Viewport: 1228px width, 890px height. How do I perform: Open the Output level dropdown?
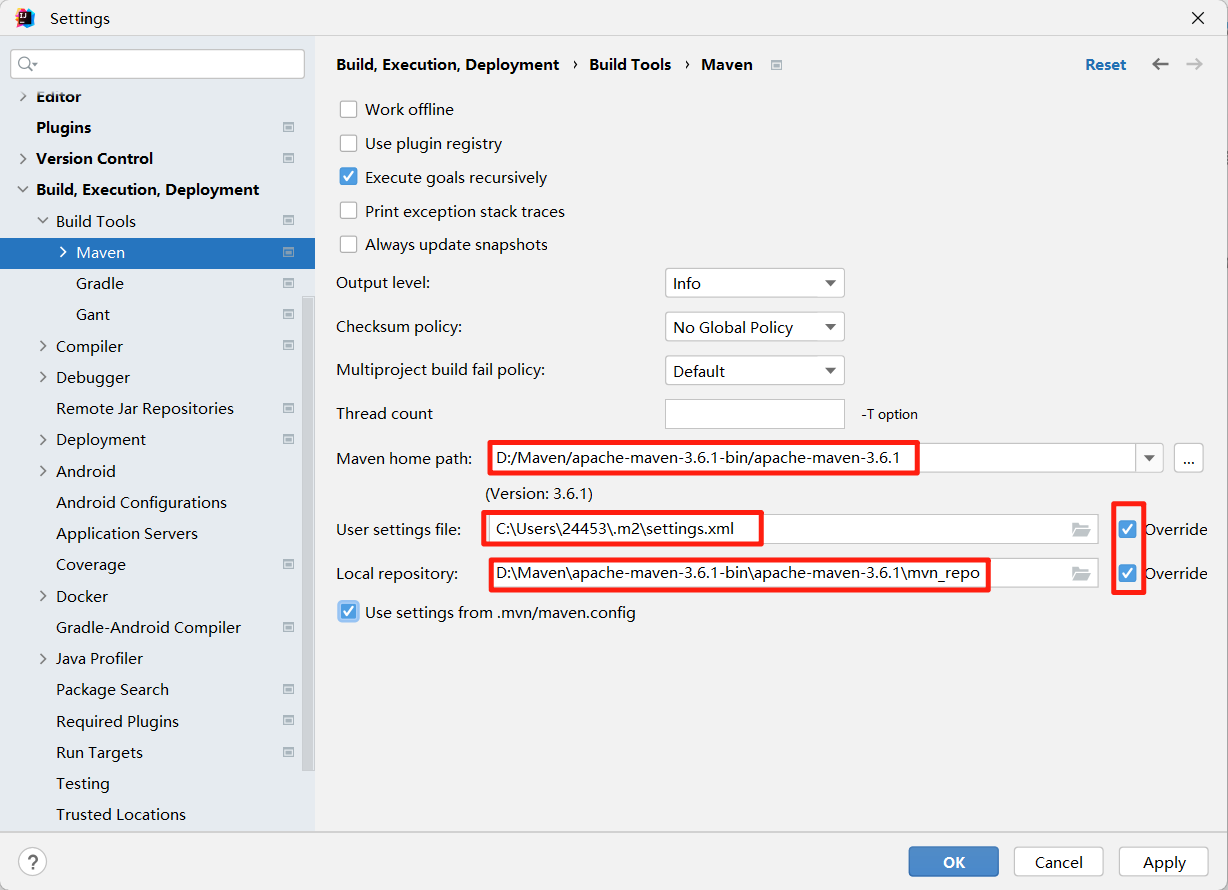tap(755, 283)
